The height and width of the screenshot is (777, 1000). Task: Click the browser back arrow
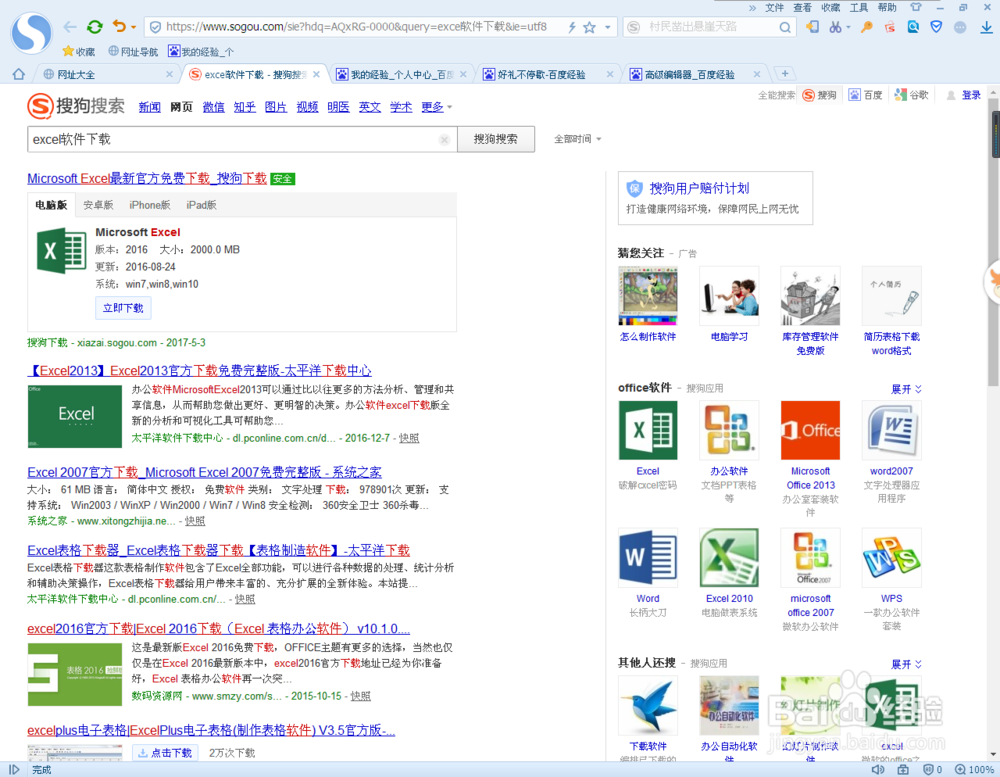pos(70,27)
